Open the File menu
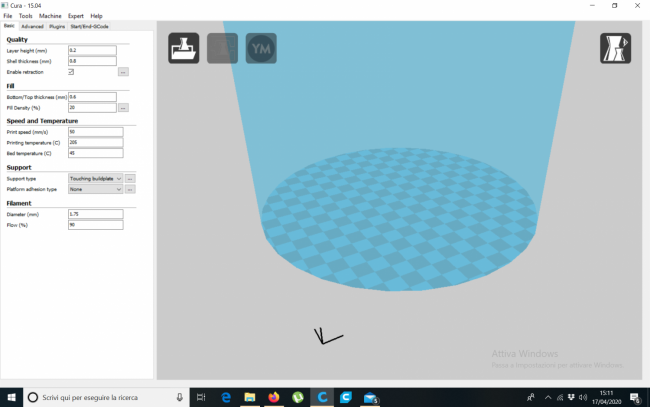Screen dimensions: 650x407 click(x=7, y=16)
